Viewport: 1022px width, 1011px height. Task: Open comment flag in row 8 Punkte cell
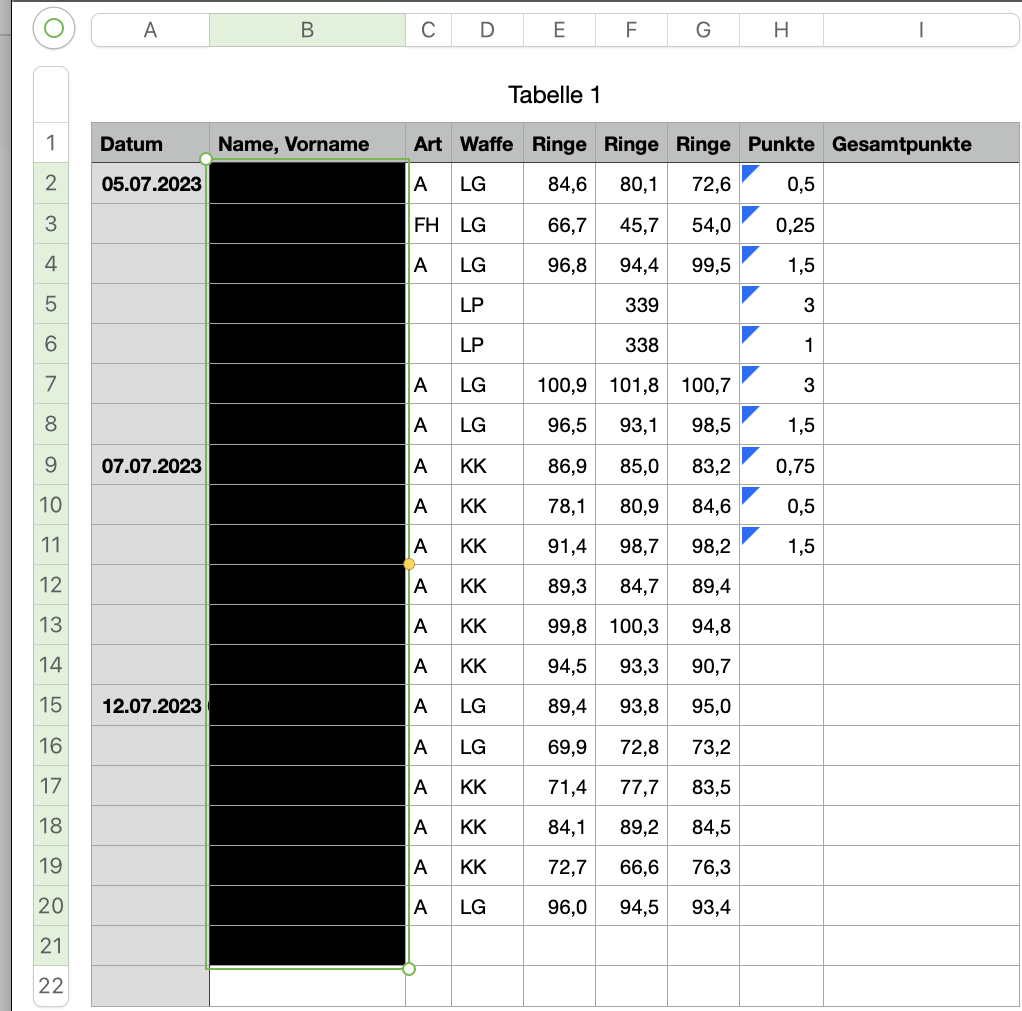750,413
